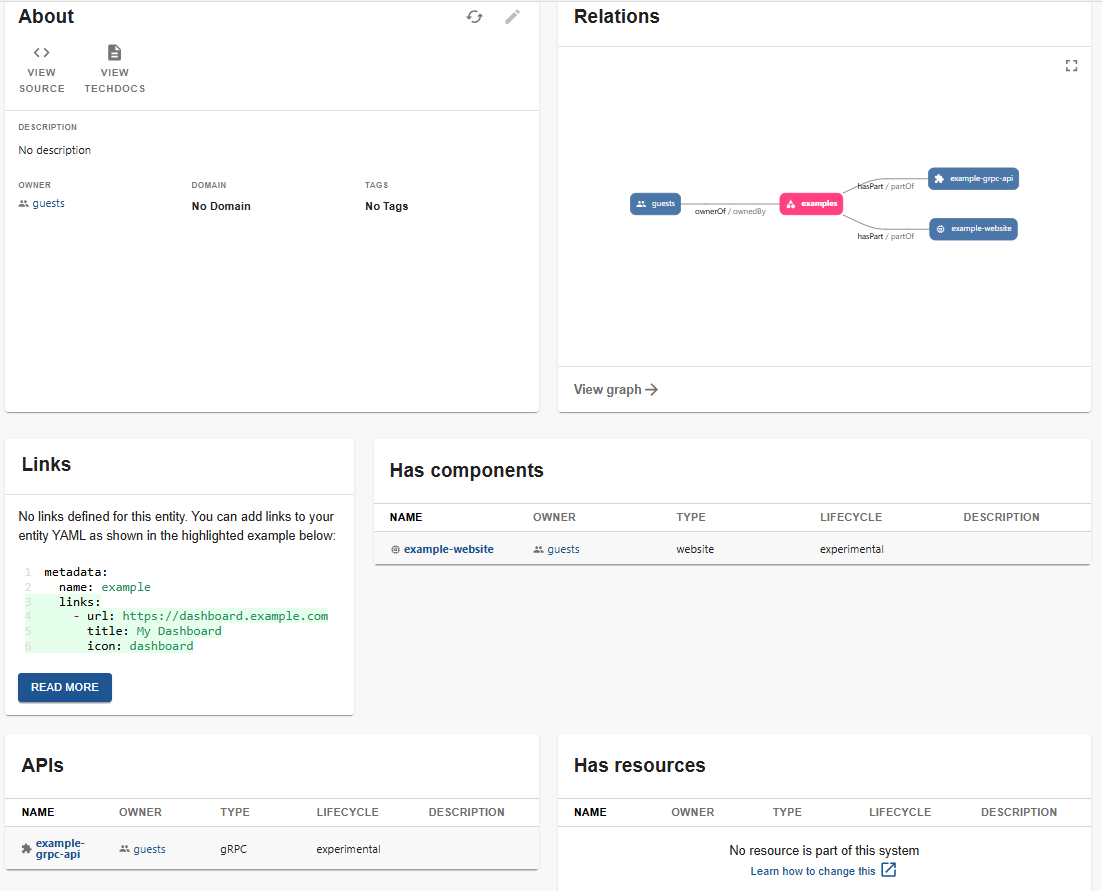Click Learn how to change this link
The height and width of the screenshot is (891, 1102).
(x=812, y=871)
